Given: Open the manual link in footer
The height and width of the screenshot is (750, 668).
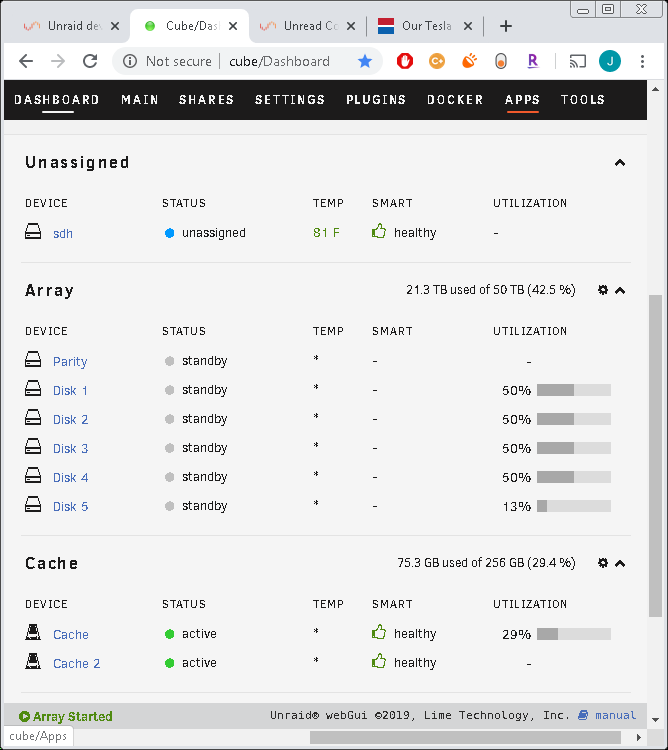Looking at the screenshot, I should pos(615,715).
